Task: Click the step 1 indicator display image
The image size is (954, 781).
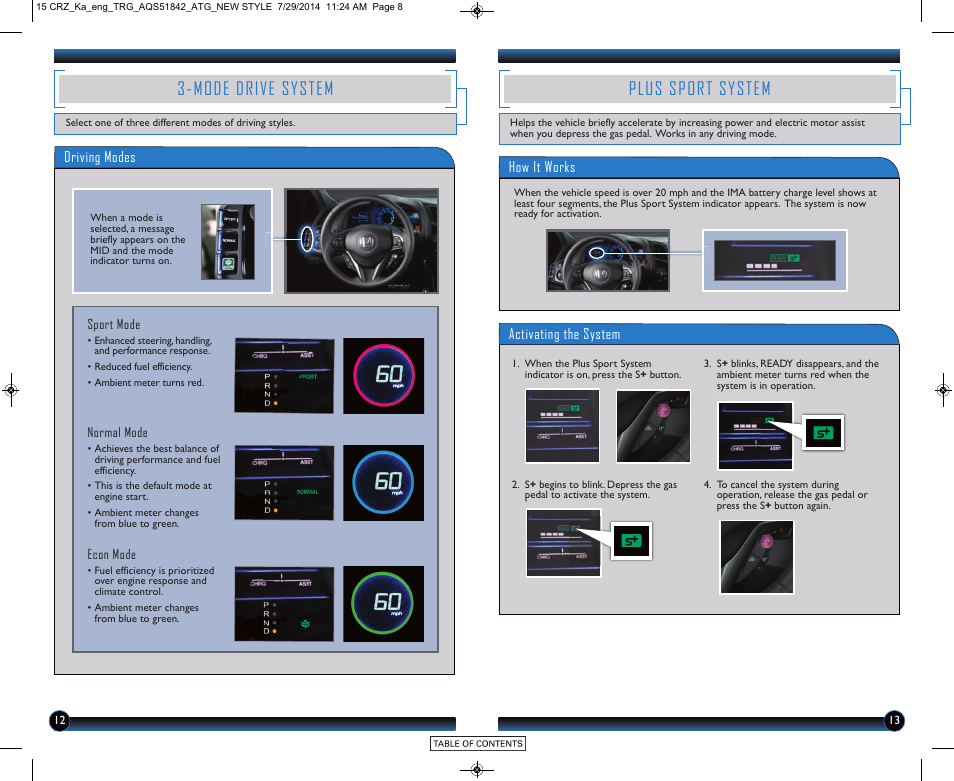Action: point(562,426)
